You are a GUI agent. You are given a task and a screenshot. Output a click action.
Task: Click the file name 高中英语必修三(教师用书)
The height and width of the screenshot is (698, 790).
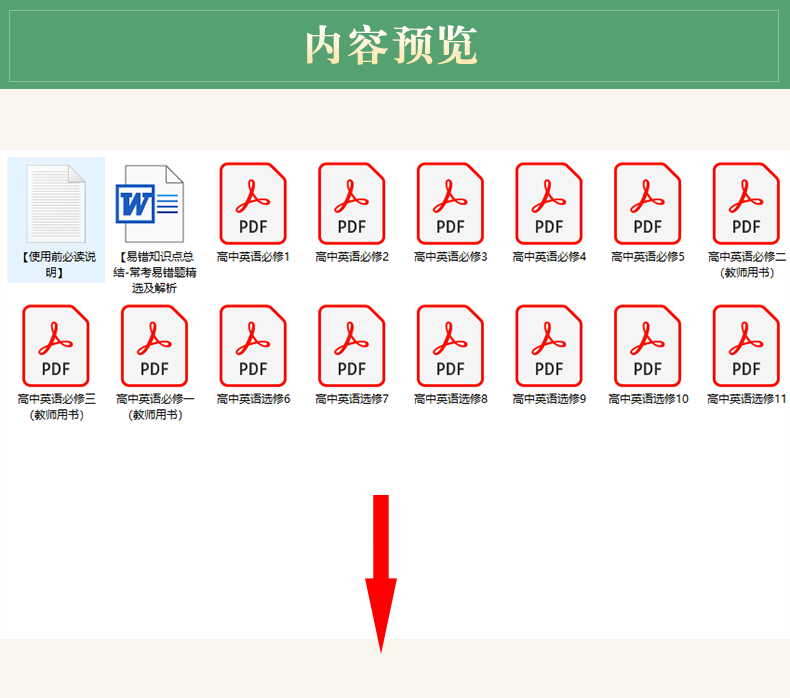pyautogui.click(x=56, y=407)
